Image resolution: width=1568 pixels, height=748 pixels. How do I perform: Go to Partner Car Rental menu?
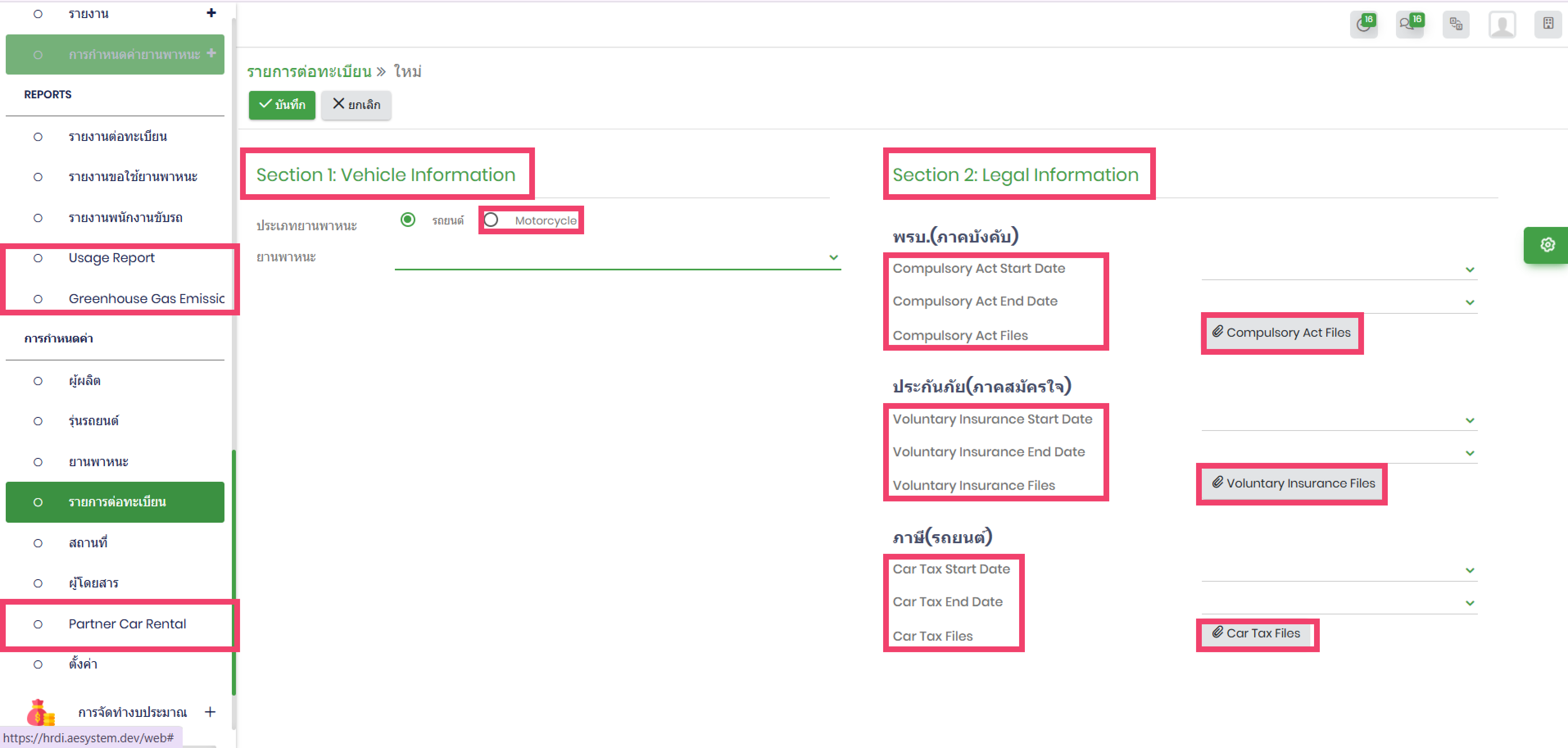pos(127,624)
